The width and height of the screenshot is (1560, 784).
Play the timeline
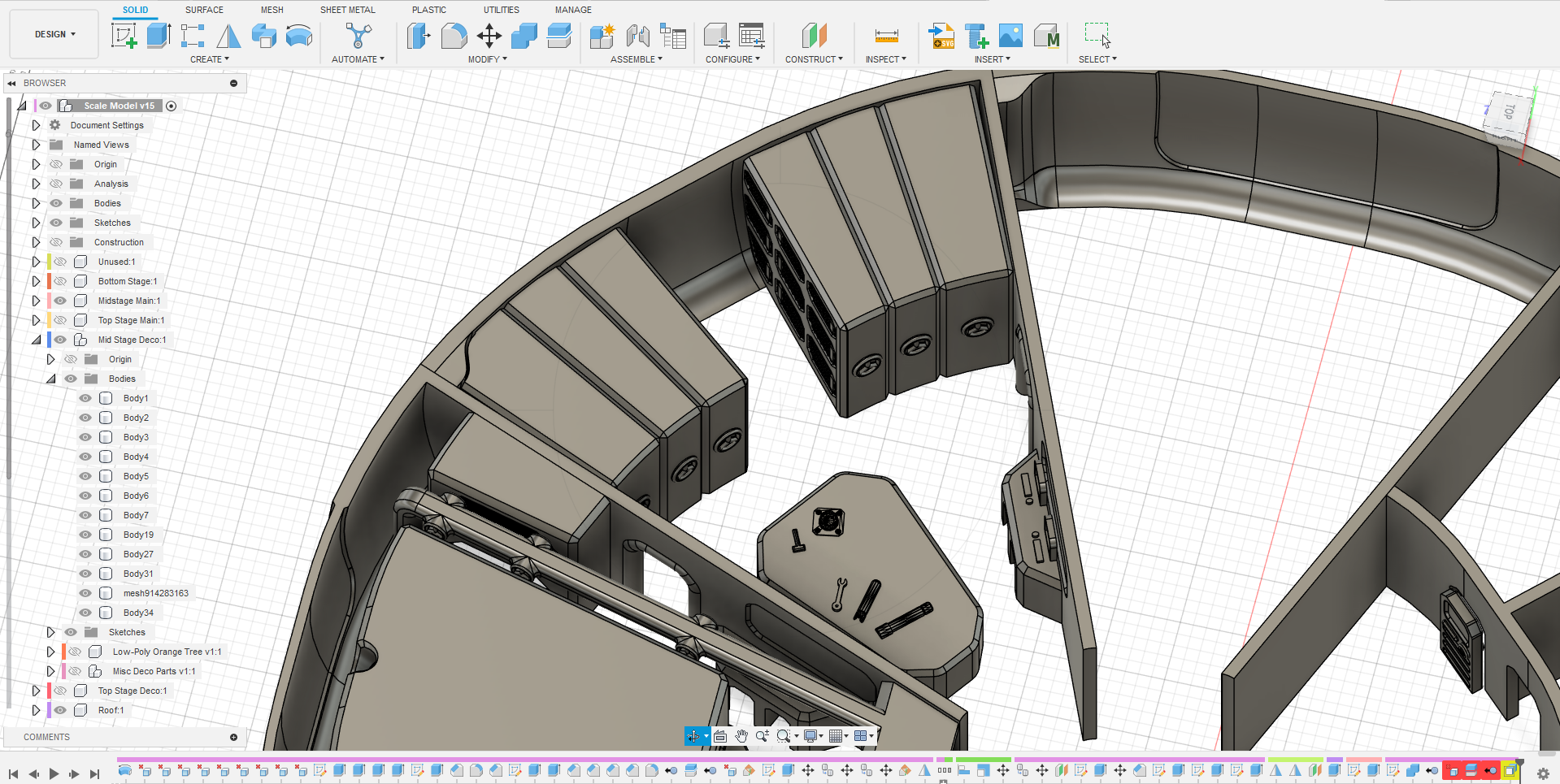[x=54, y=774]
